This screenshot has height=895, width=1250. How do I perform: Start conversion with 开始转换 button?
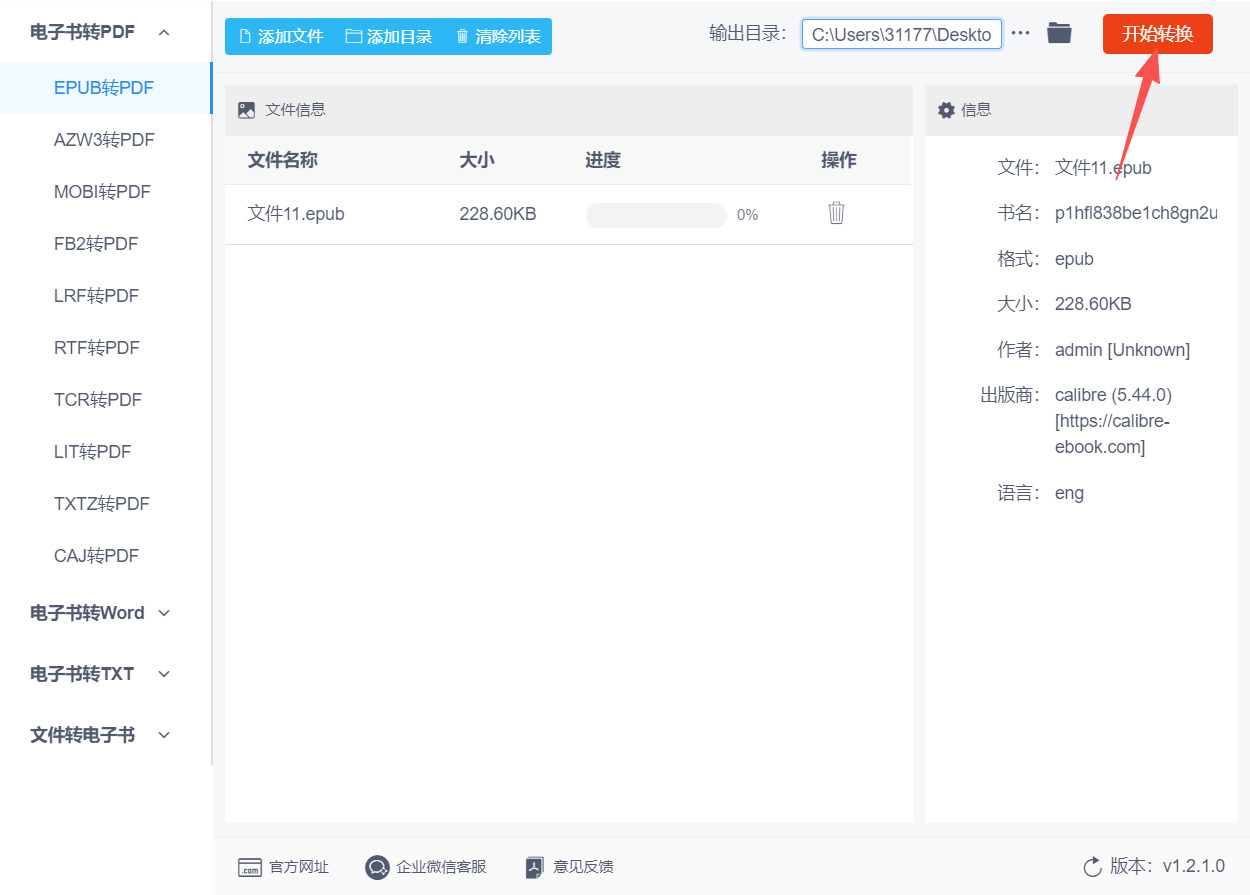(1157, 34)
